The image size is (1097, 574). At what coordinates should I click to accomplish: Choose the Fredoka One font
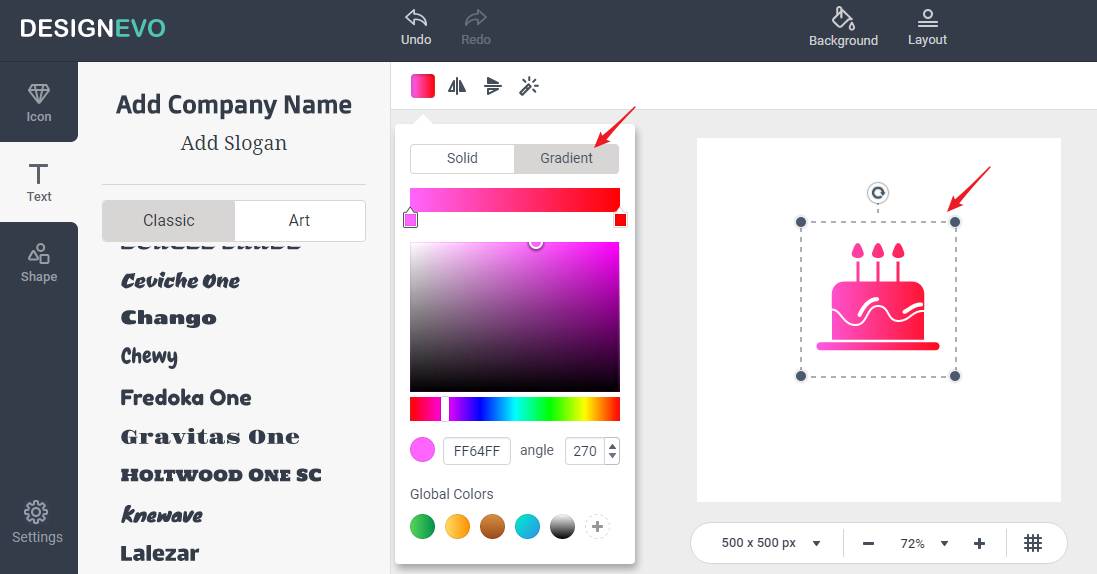186,397
